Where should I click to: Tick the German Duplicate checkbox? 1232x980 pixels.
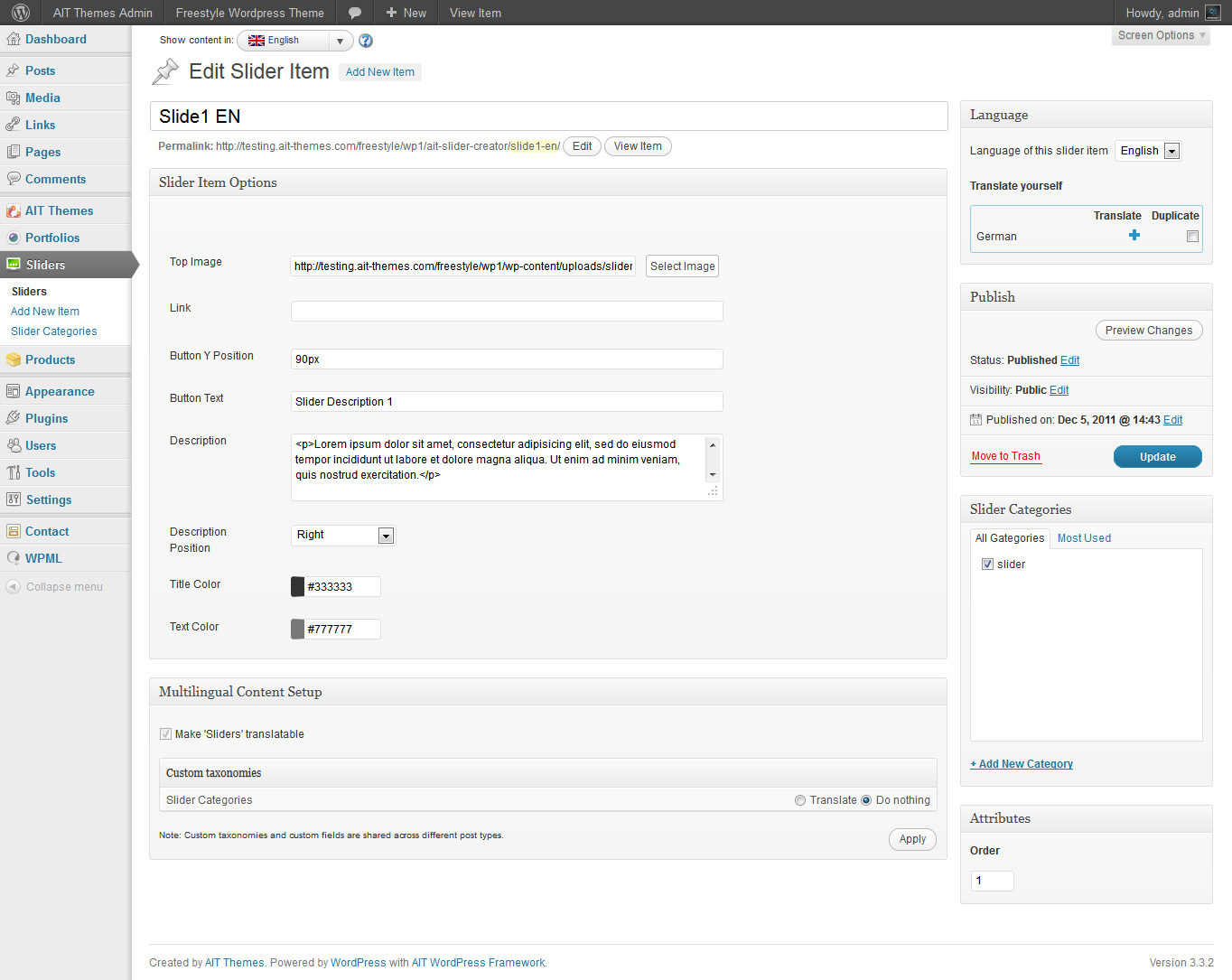pyautogui.click(x=1192, y=237)
